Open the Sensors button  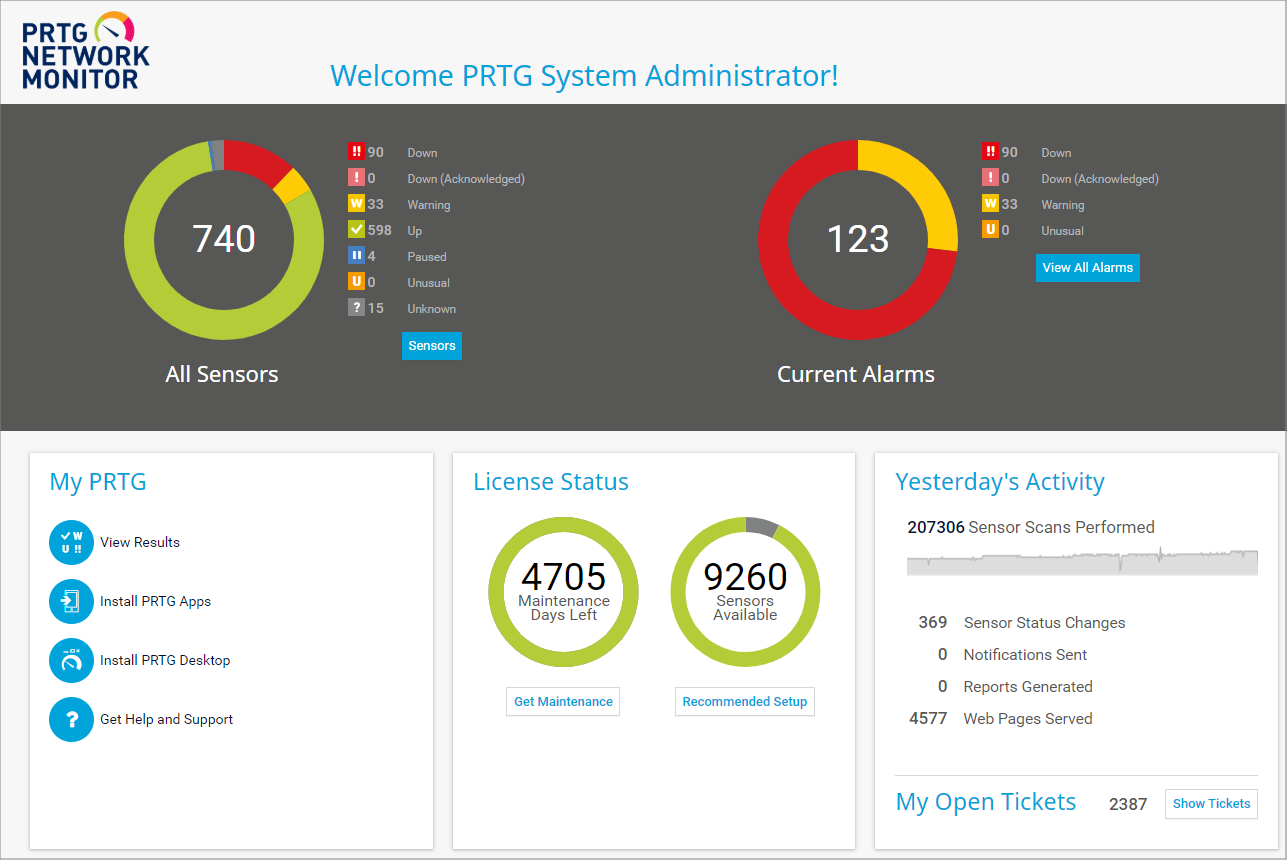(432, 346)
